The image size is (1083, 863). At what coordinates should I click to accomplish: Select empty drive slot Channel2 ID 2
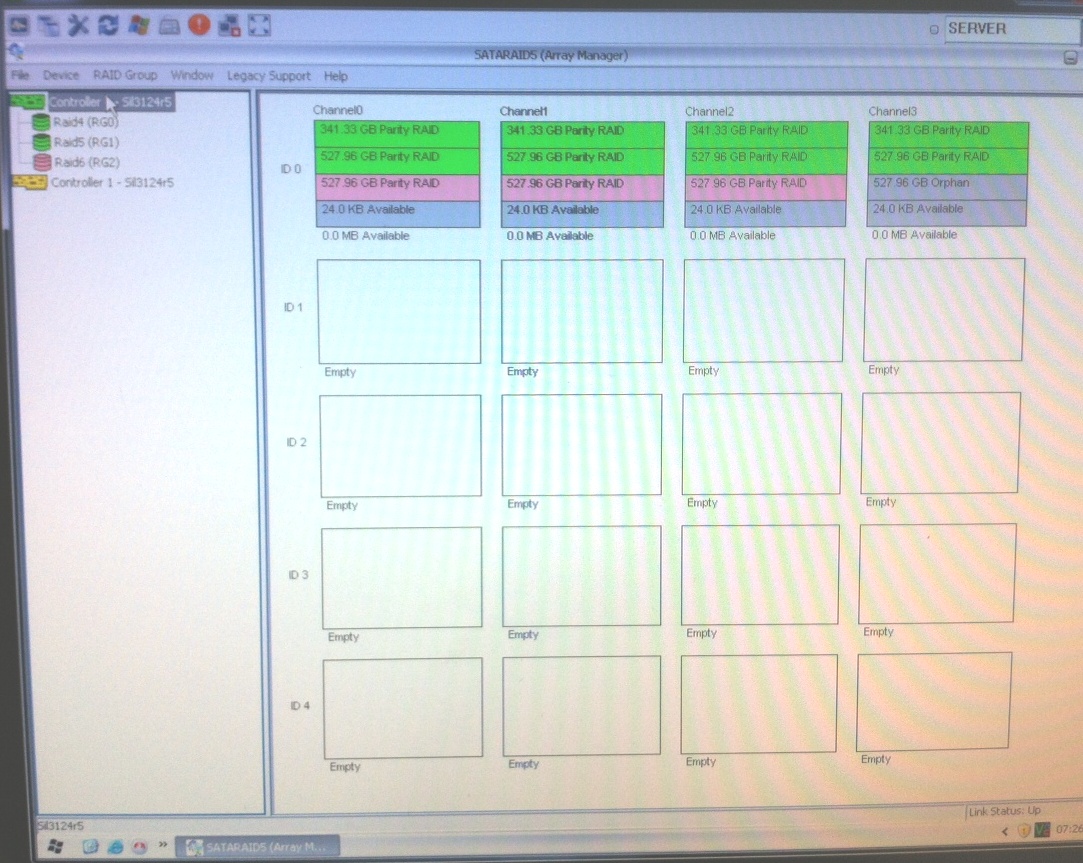tap(761, 444)
